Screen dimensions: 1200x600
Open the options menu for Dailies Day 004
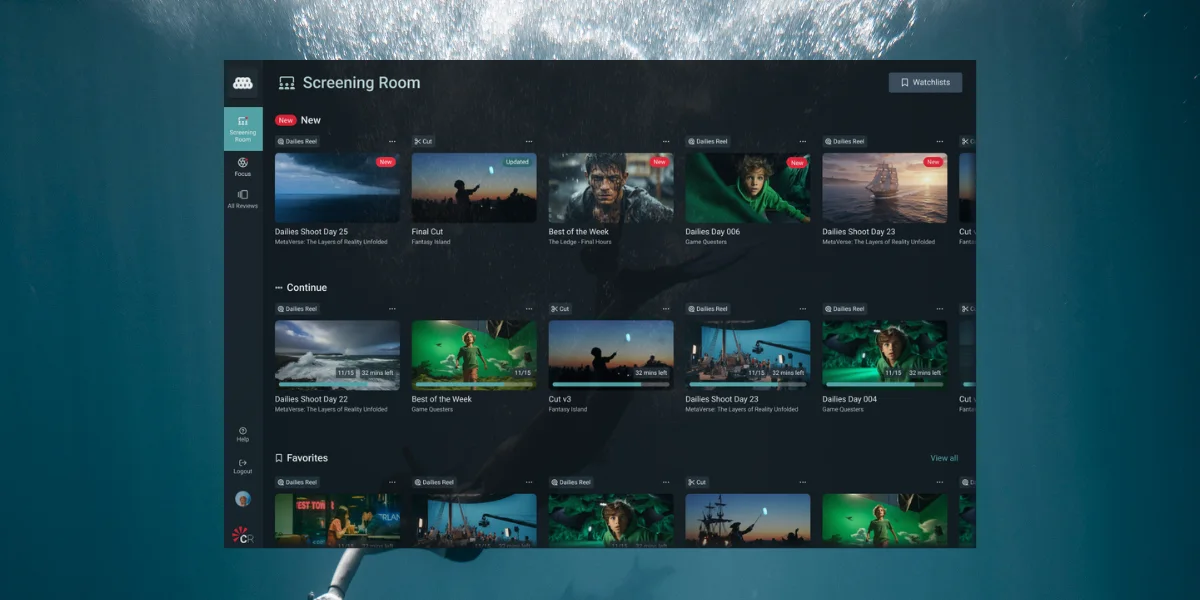940,309
